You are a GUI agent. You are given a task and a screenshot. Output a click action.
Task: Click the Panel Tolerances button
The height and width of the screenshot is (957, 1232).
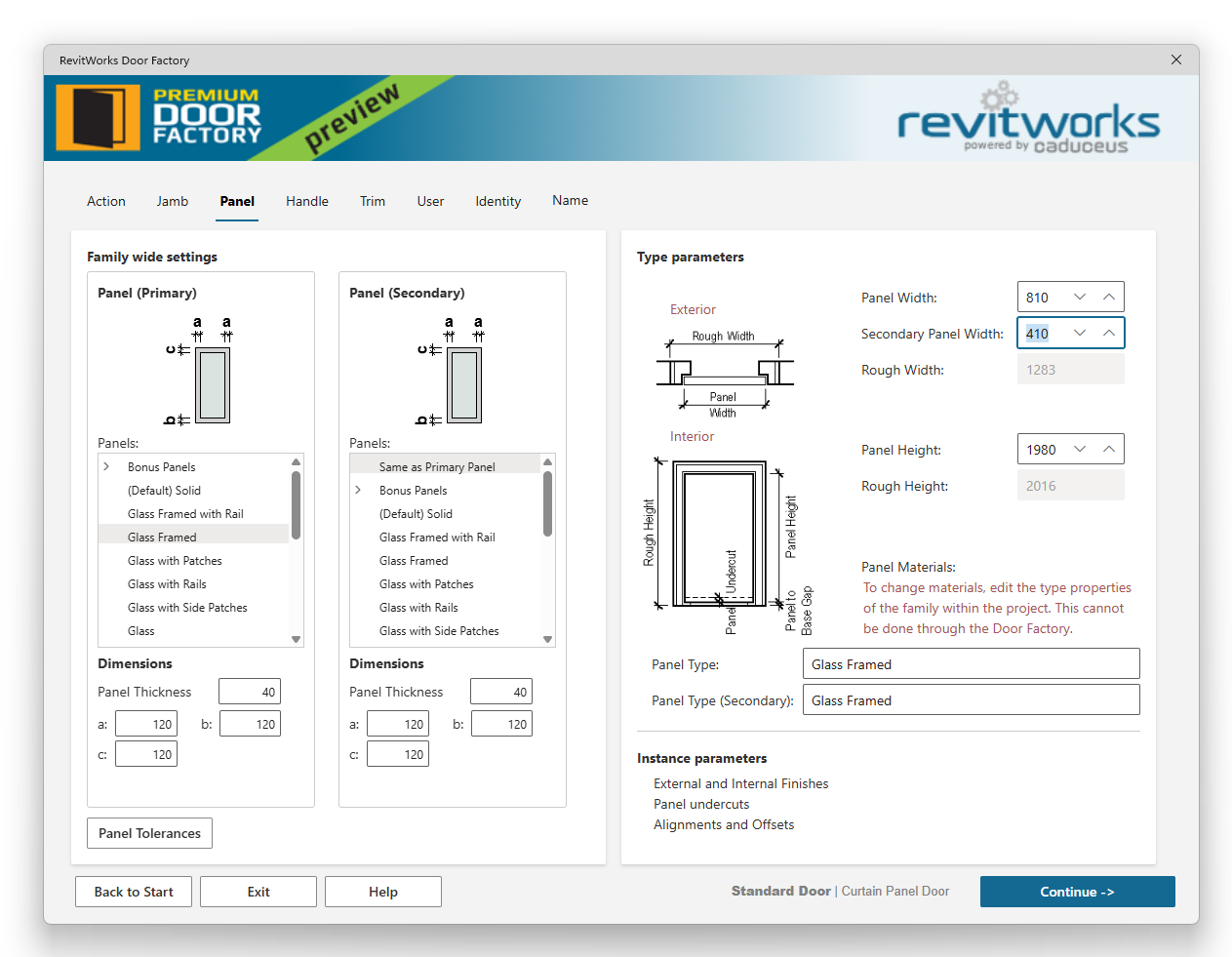coord(149,833)
